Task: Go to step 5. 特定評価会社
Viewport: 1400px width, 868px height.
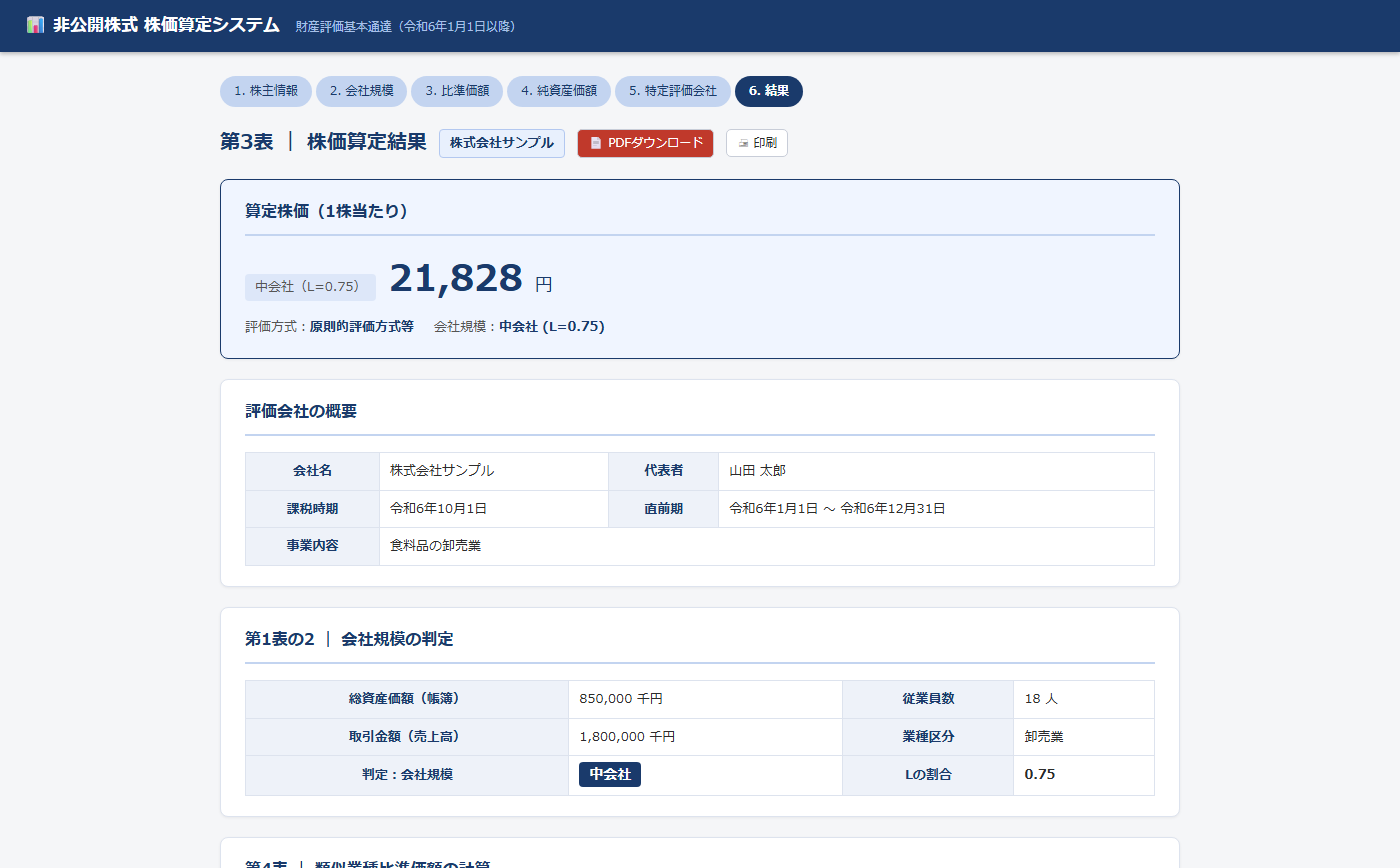Action: (673, 91)
